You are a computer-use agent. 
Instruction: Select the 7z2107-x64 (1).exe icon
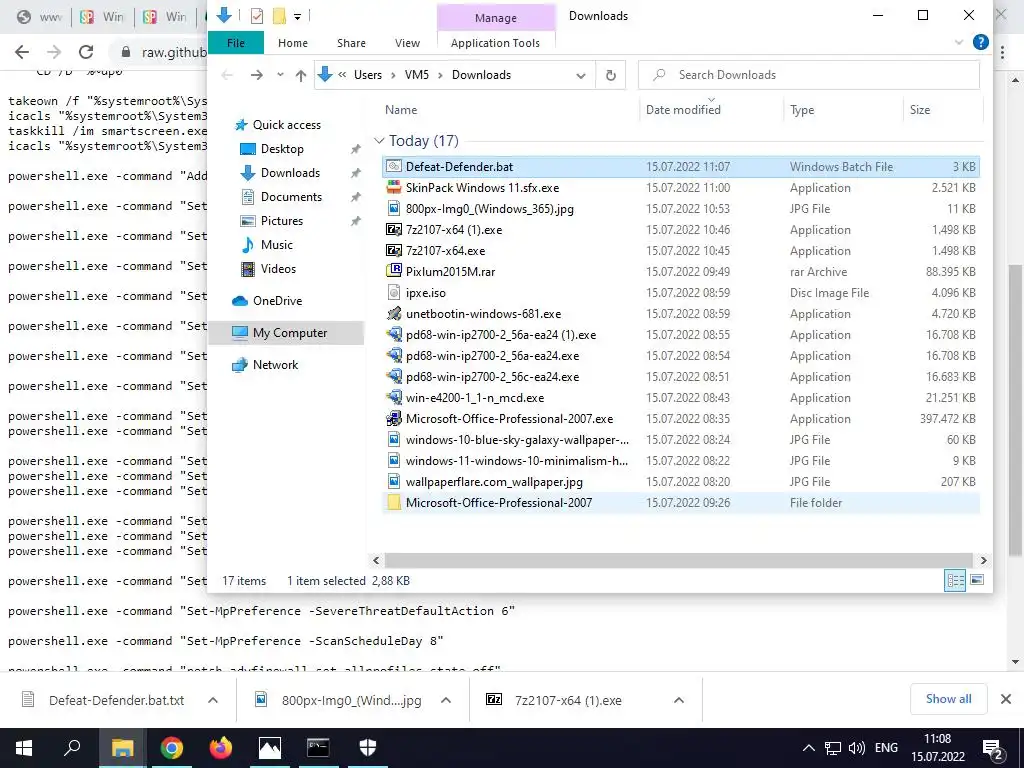coord(393,229)
